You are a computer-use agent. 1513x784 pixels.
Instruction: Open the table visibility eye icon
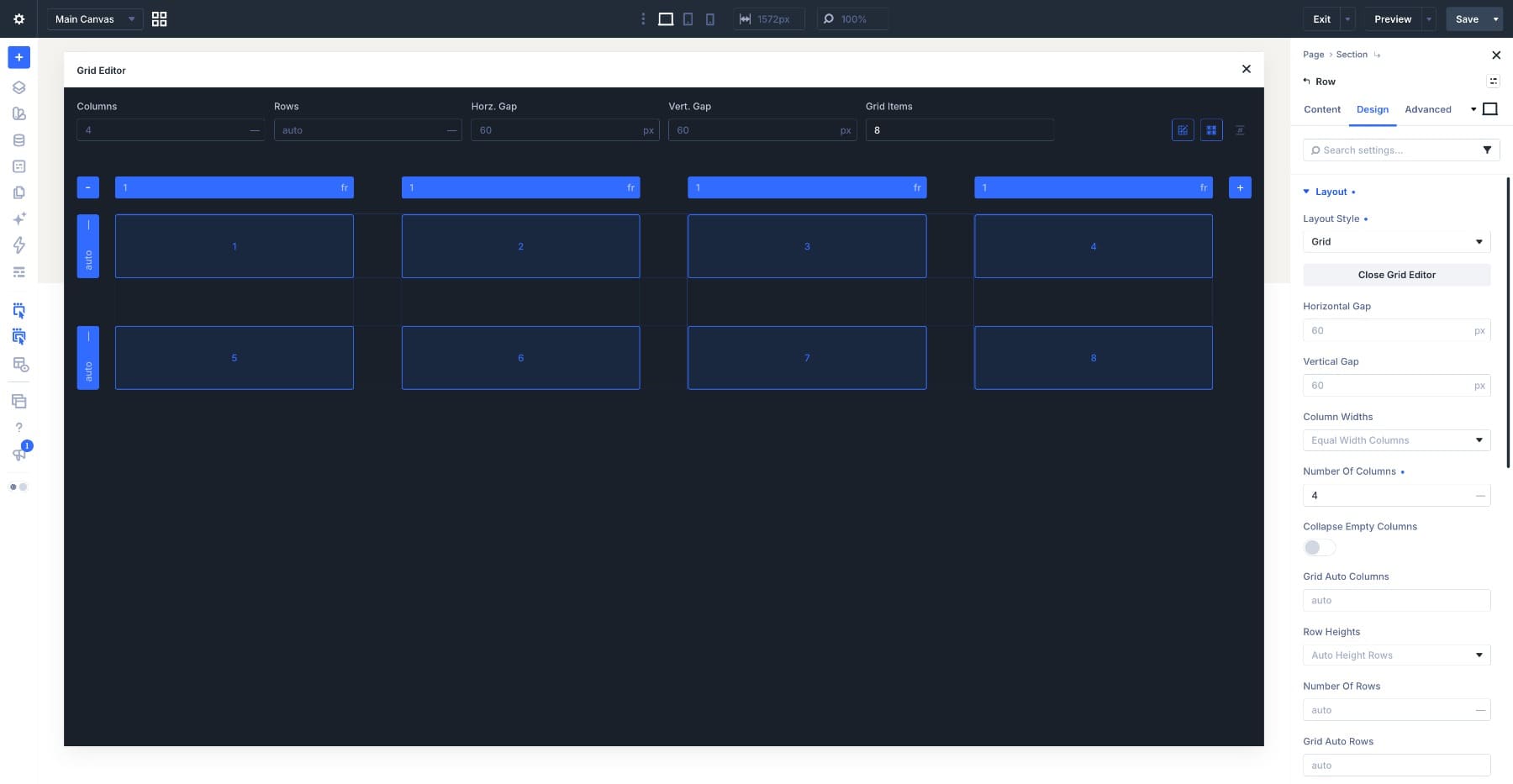point(20,365)
